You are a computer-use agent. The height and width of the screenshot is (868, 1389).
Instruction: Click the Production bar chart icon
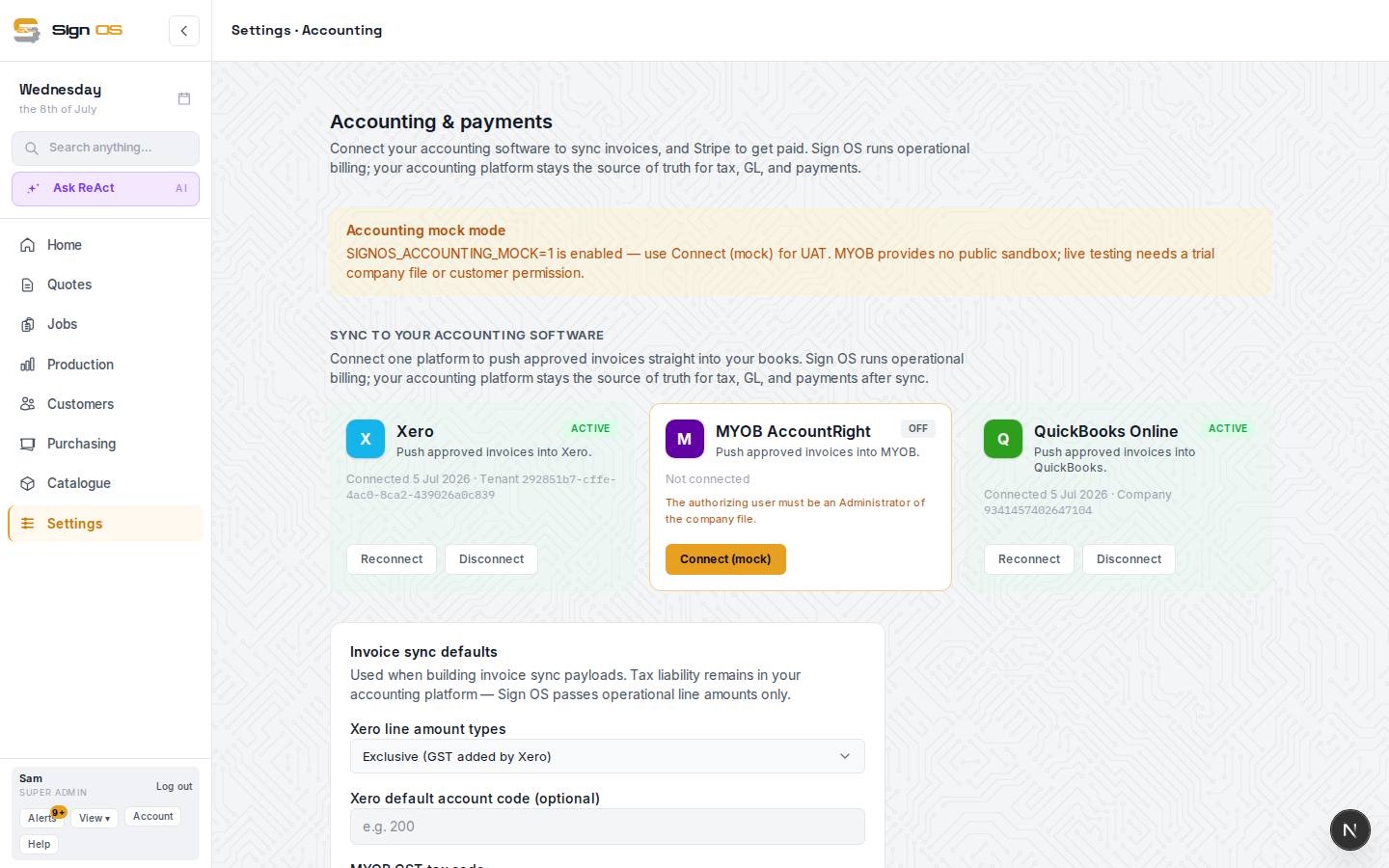pos(28,365)
